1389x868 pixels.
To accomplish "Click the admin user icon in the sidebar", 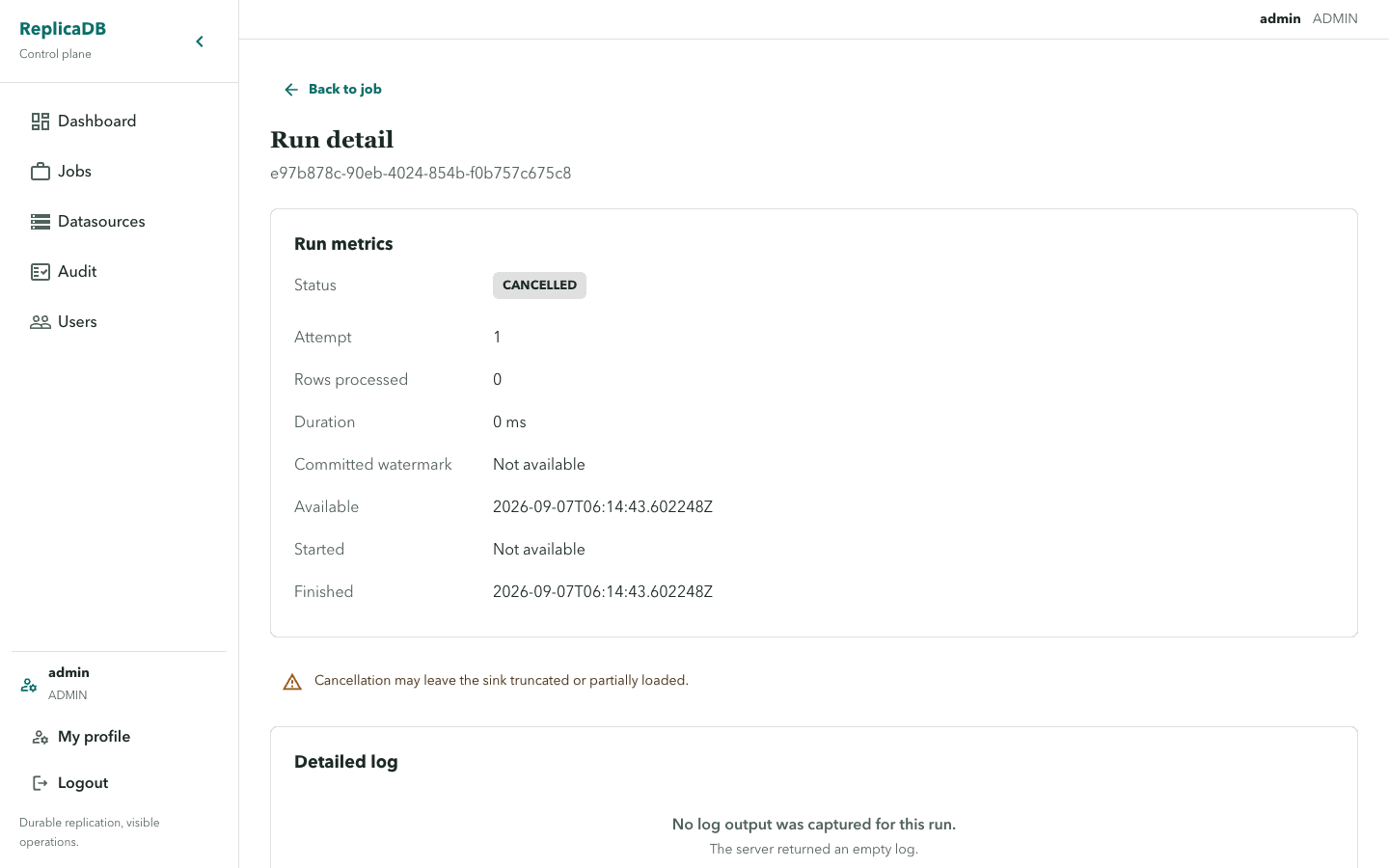I will pyautogui.click(x=29, y=685).
